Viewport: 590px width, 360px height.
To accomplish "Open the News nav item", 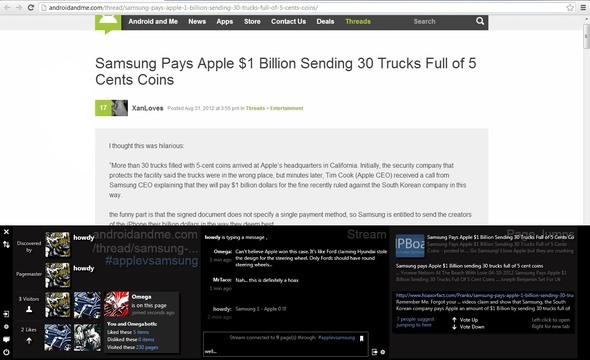I will 197,21.
